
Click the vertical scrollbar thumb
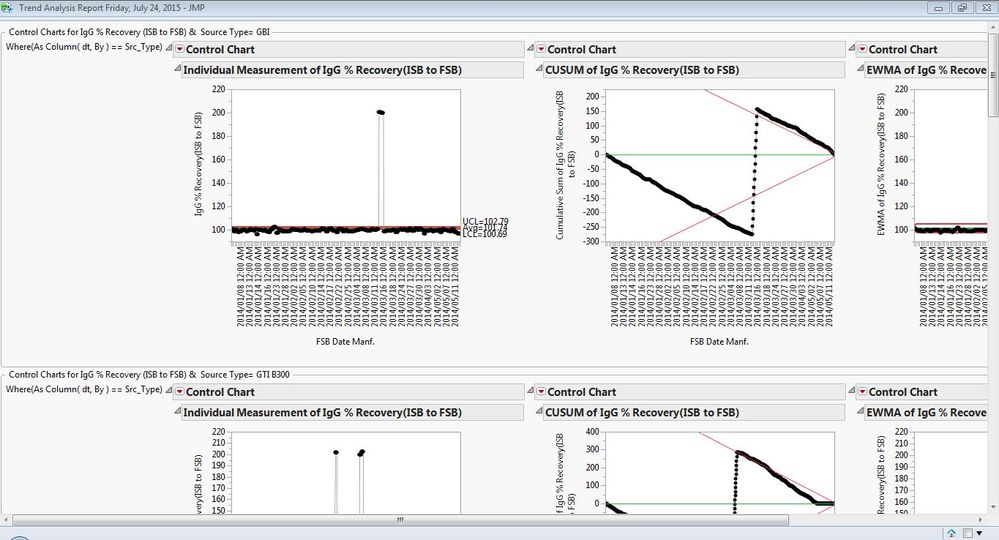coord(993,75)
